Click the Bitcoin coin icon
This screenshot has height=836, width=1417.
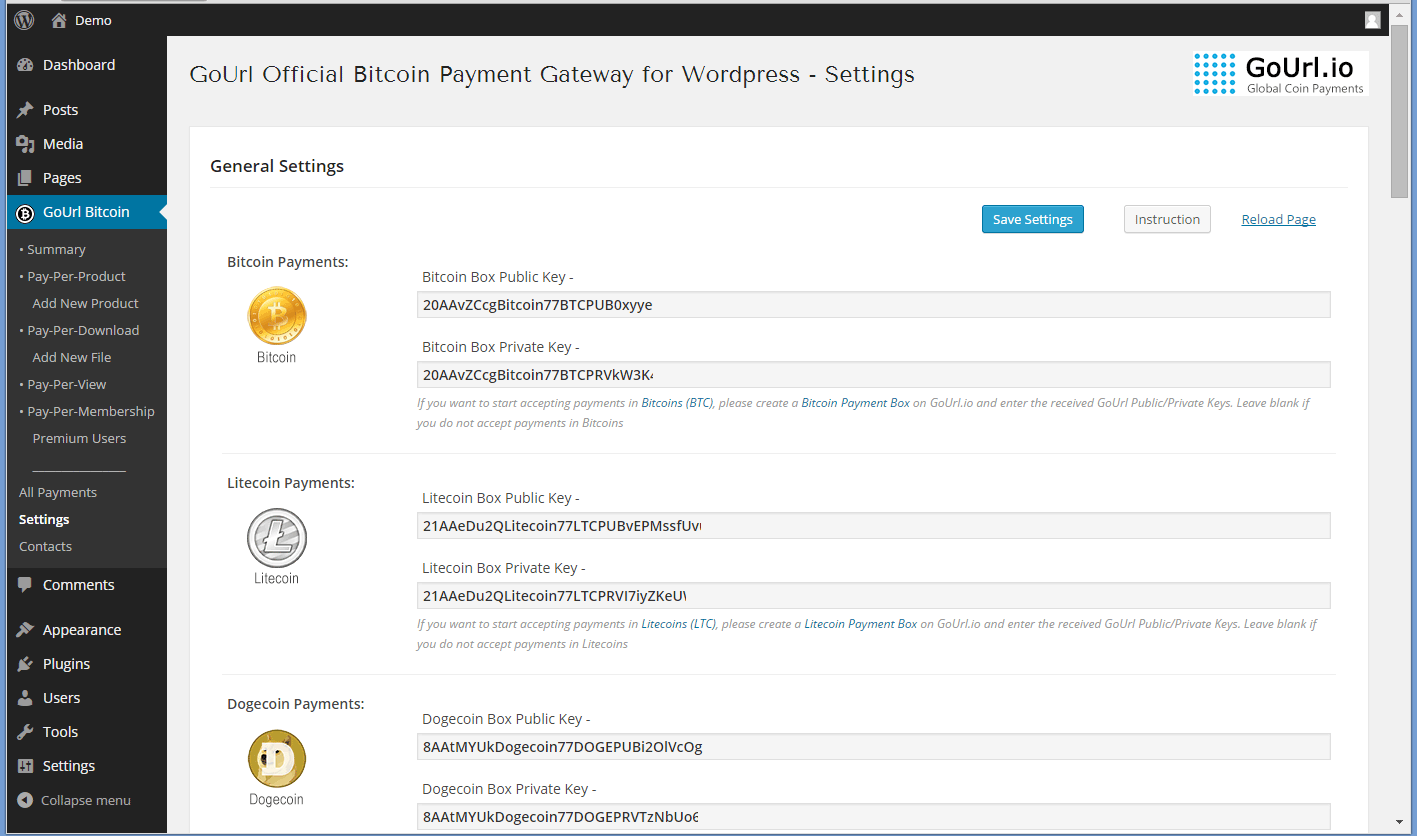tap(276, 312)
